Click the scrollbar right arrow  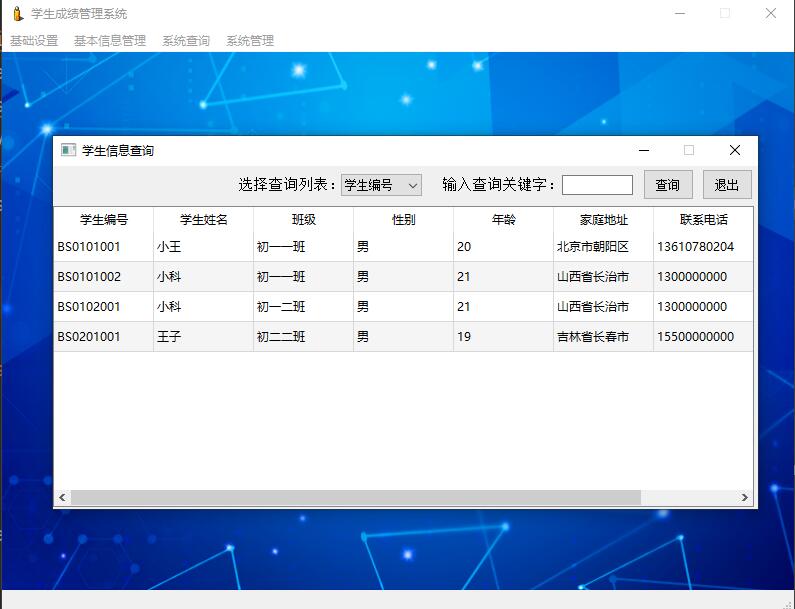(744, 497)
